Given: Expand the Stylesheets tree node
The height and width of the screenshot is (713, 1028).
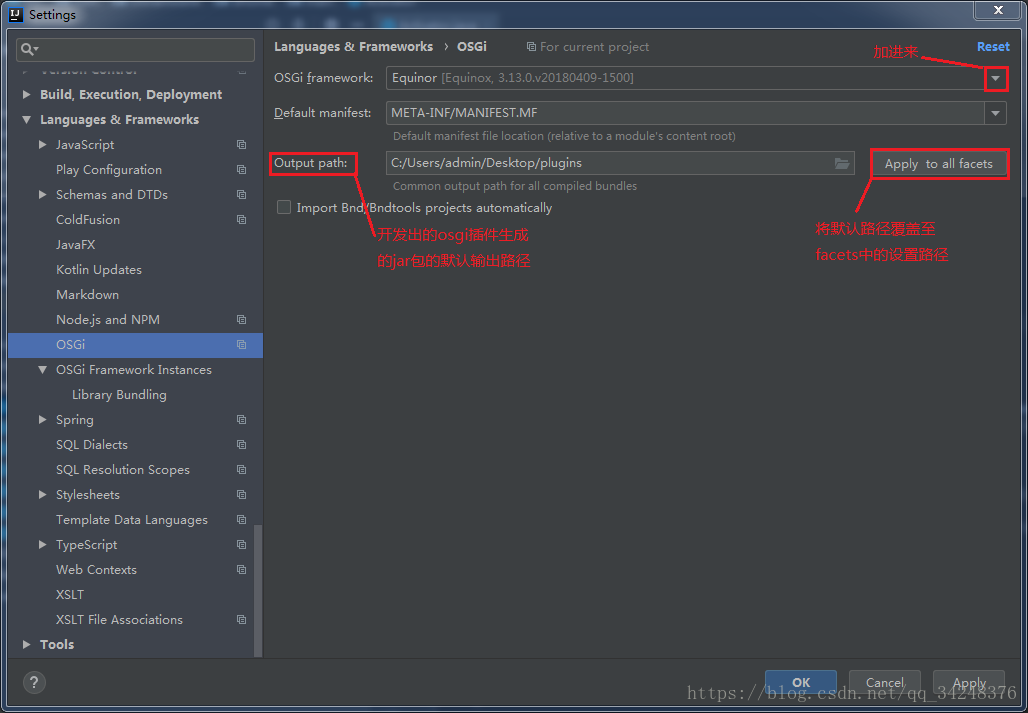Looking at the screenshot, I should coord(43,495).
